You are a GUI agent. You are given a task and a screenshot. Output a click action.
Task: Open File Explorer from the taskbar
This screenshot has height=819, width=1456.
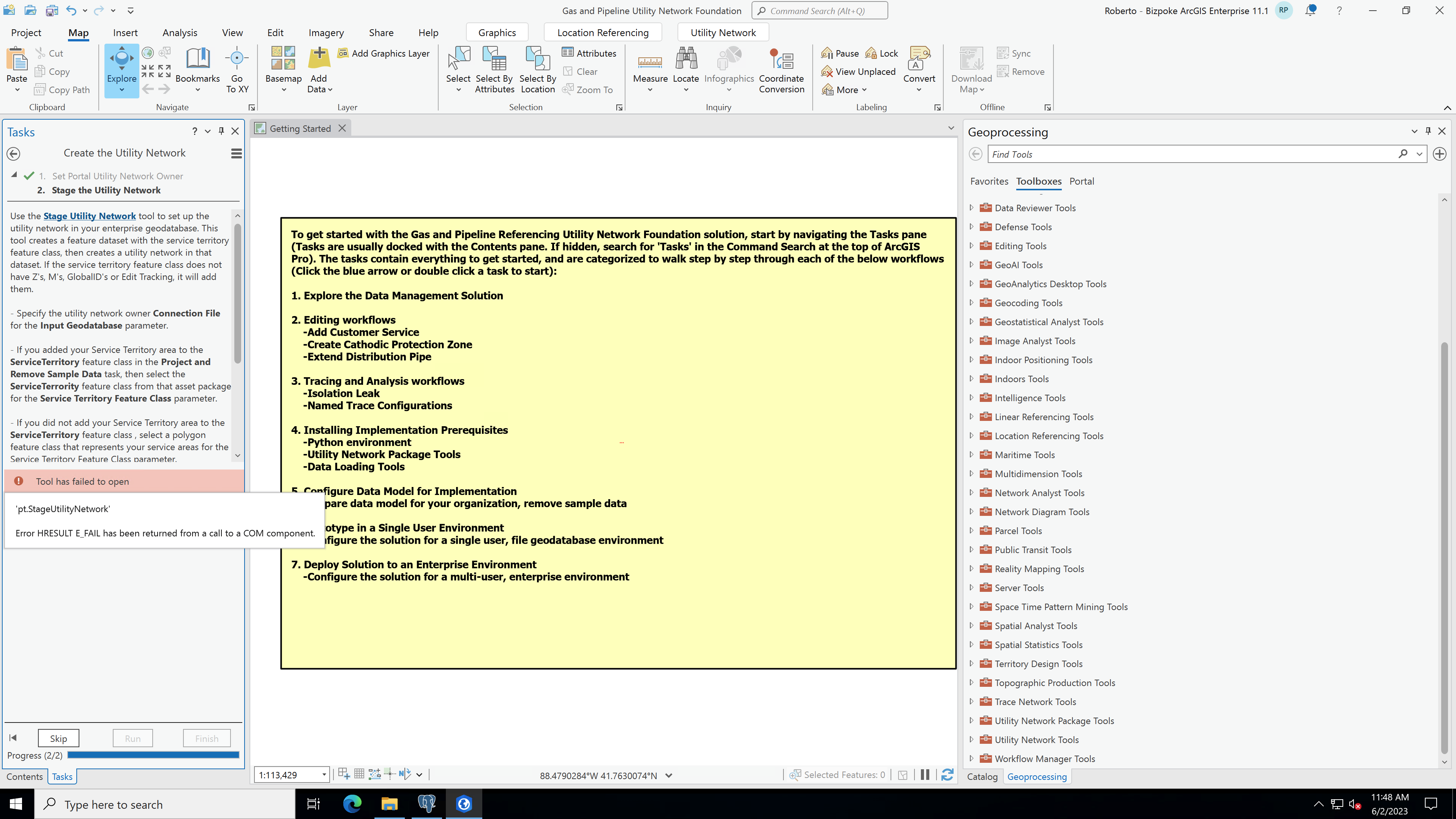pos(389,804)
